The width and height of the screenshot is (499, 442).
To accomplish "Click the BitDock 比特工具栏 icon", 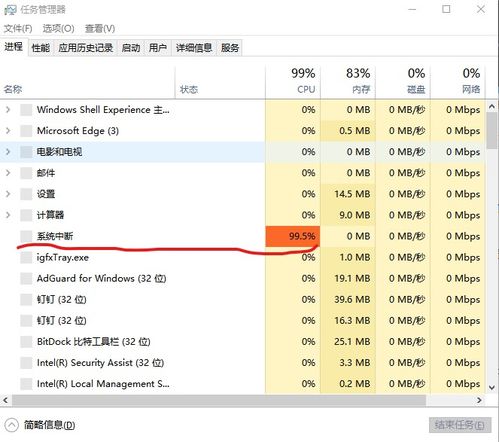I will pyautogui.click(x=26, y=342).
